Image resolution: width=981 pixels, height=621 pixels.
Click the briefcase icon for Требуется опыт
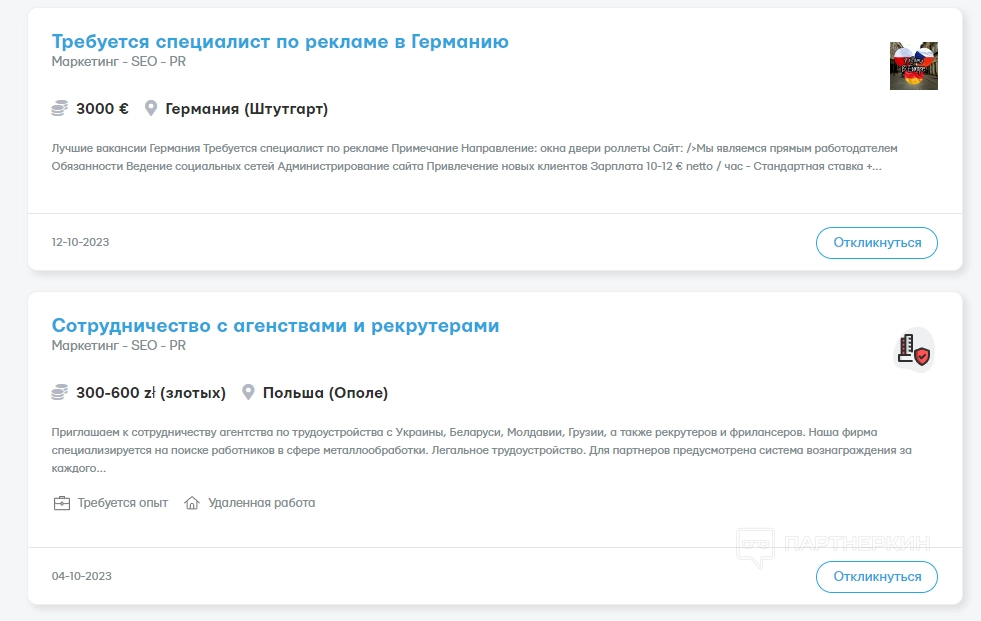tap(61, 503)
